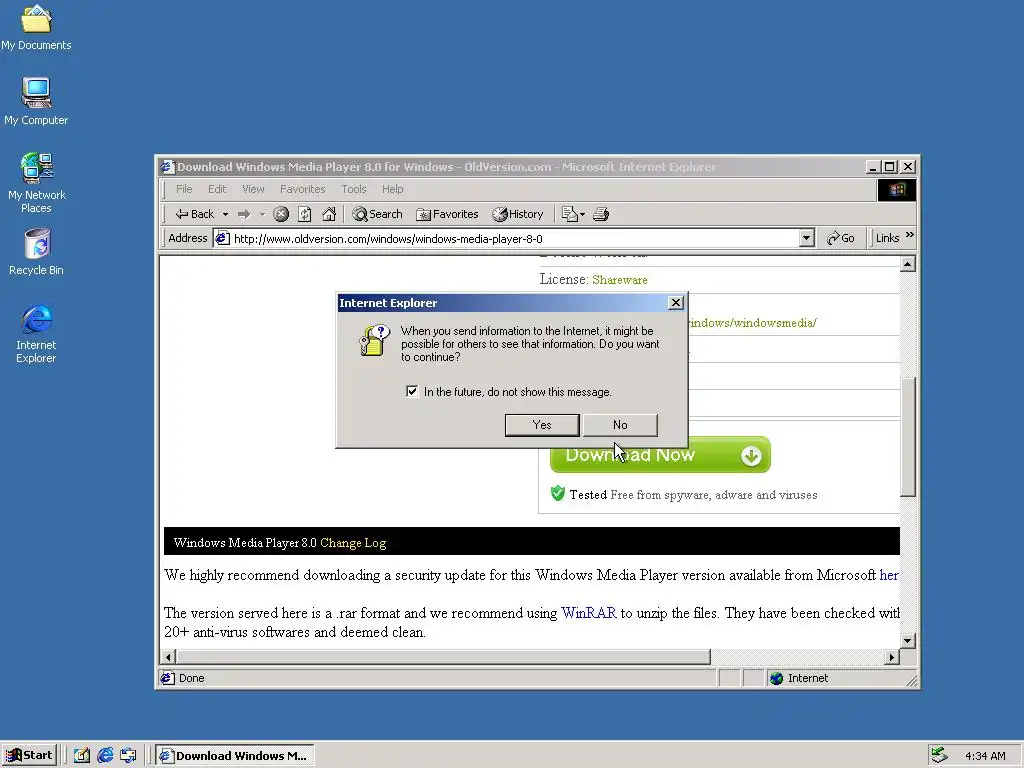Click into the Address URL field
Image resolution: width=1024 pixels, height=768 pixels.
pos(515,239)
